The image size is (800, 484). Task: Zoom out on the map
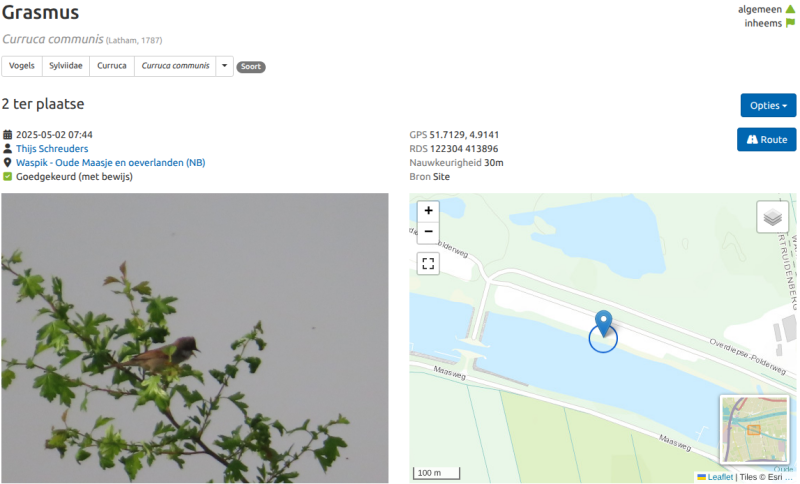pos(428,232)
